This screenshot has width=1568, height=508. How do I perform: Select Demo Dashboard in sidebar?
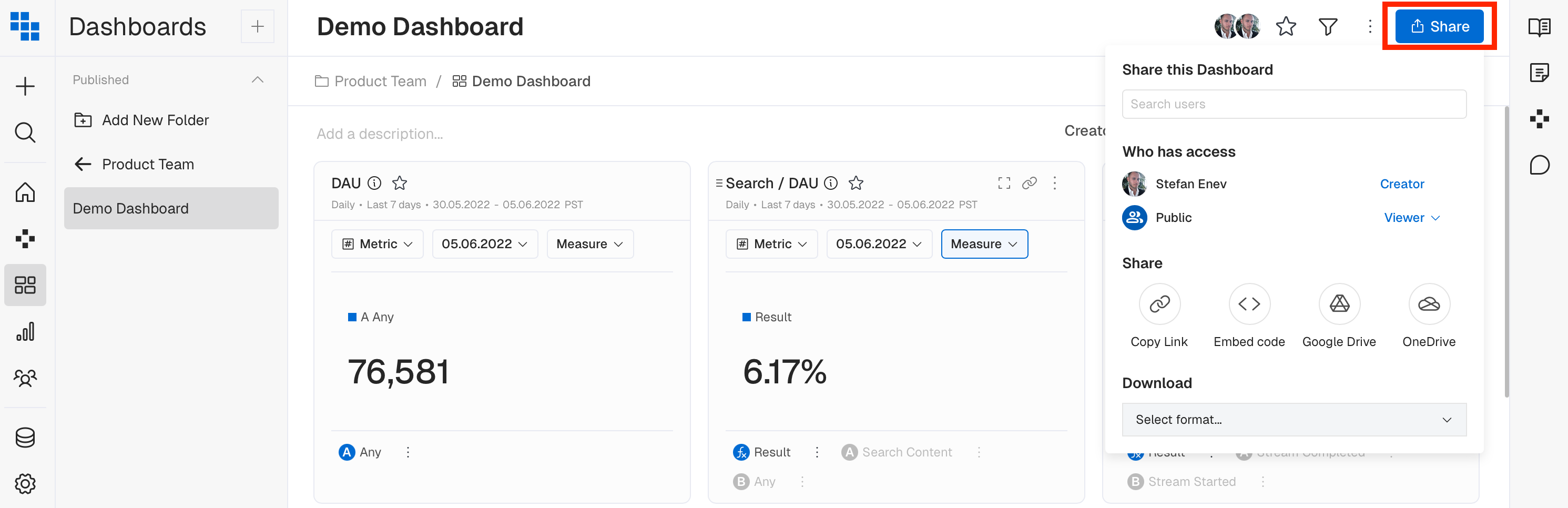tap(171, 208)
